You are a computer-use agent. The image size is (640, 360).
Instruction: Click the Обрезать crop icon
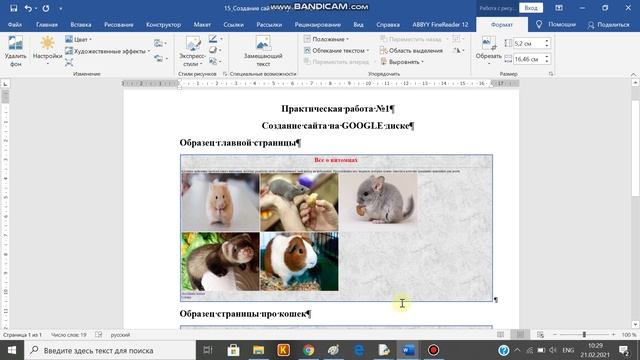[x=488, y=43]
